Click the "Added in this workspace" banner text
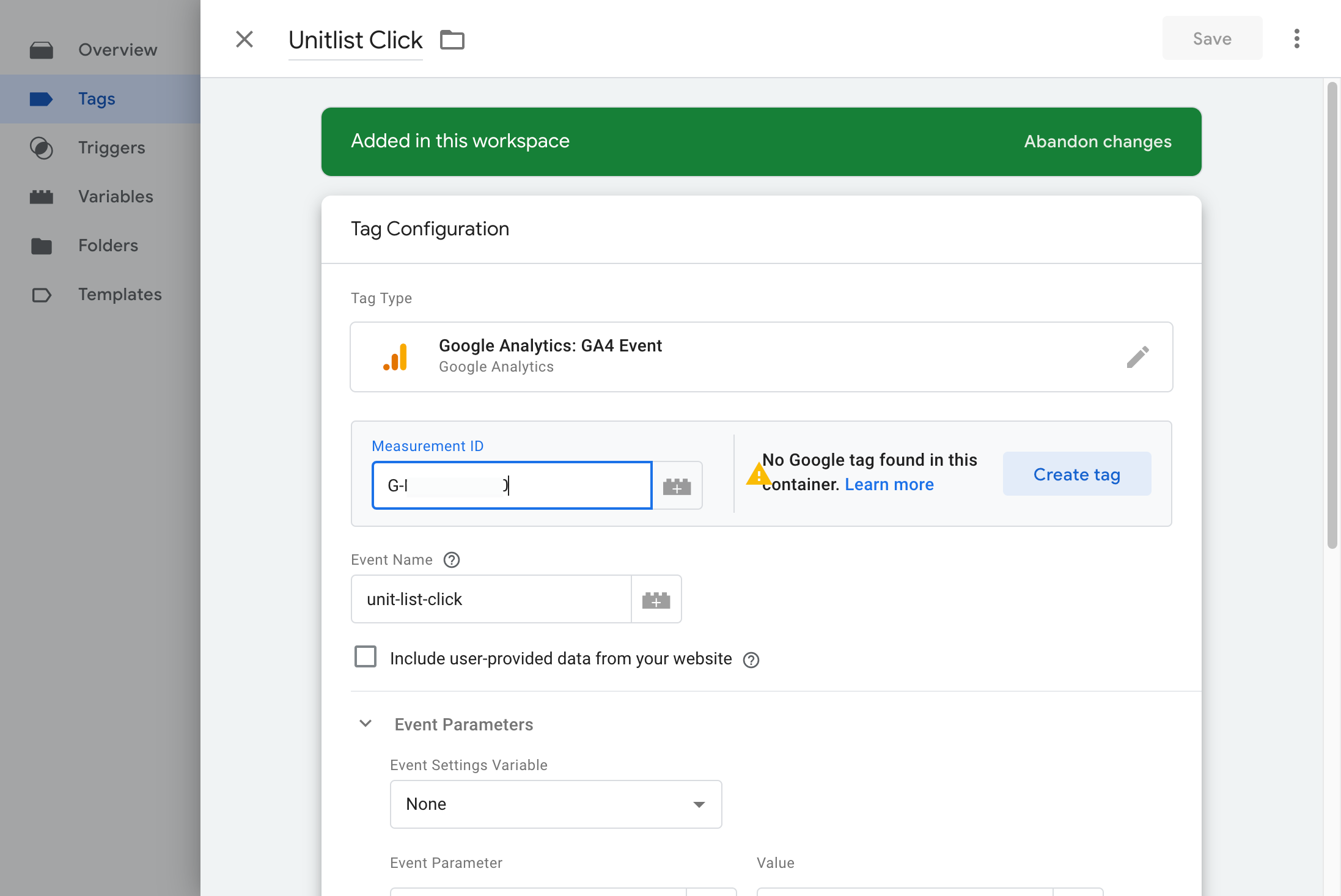Image resolution: width=1341 pixels, height=896 pixels. tap(460, 141)
